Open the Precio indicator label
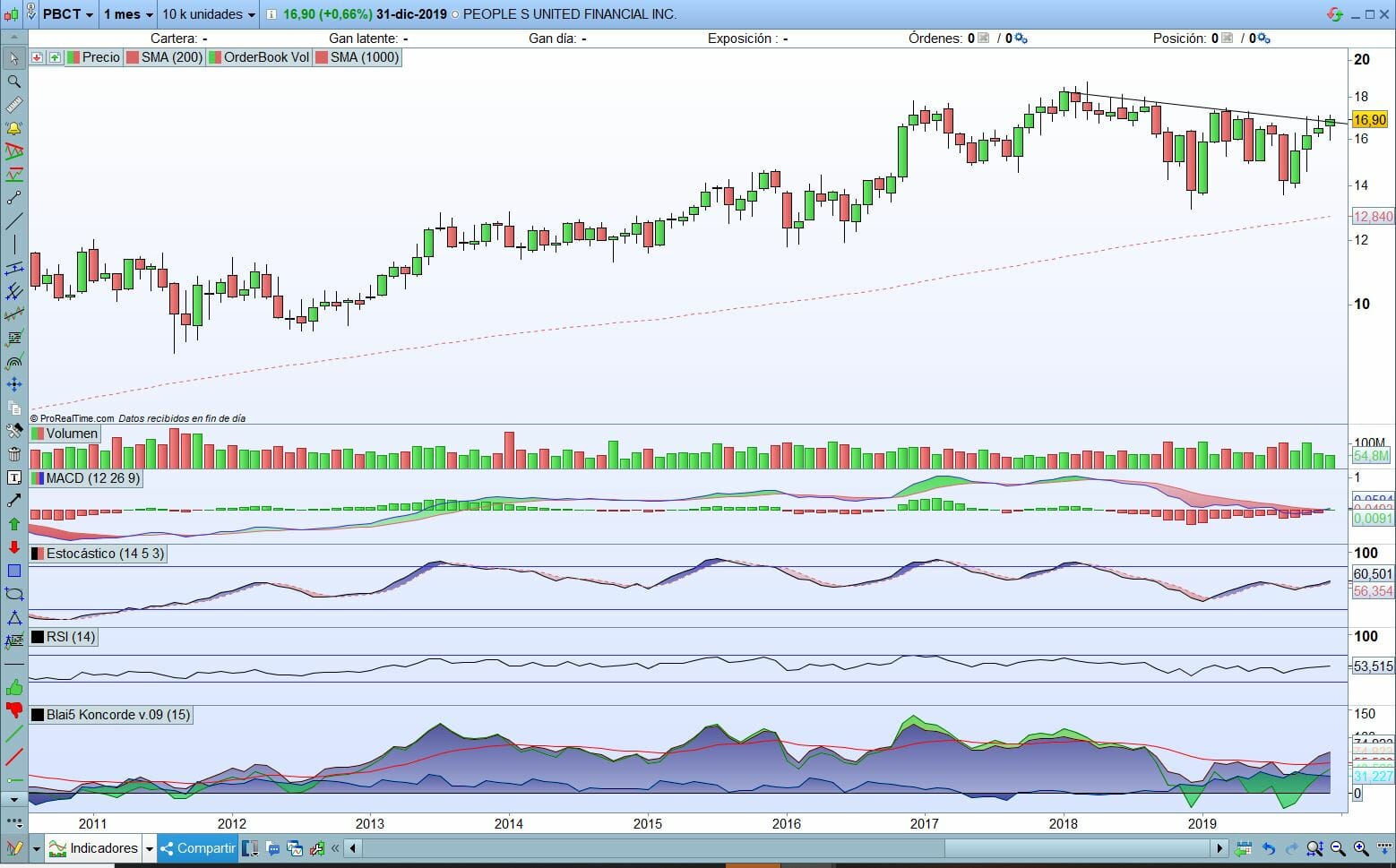 [x=94, y=57]
